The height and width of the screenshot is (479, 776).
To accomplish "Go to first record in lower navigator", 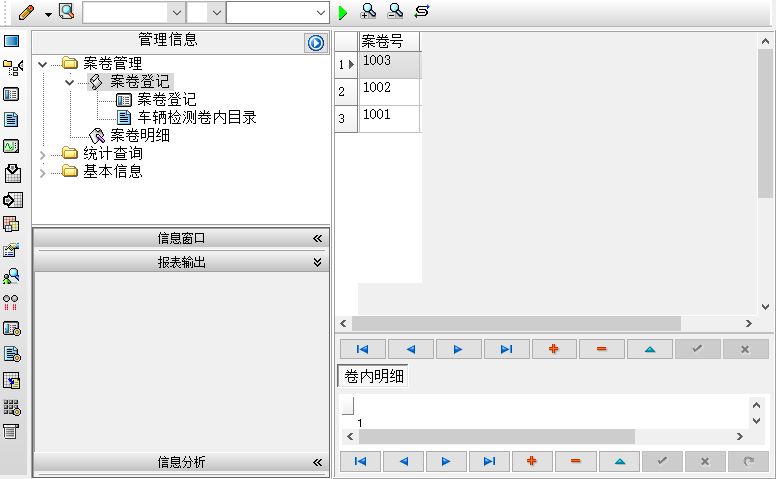I will coord(360,461).
